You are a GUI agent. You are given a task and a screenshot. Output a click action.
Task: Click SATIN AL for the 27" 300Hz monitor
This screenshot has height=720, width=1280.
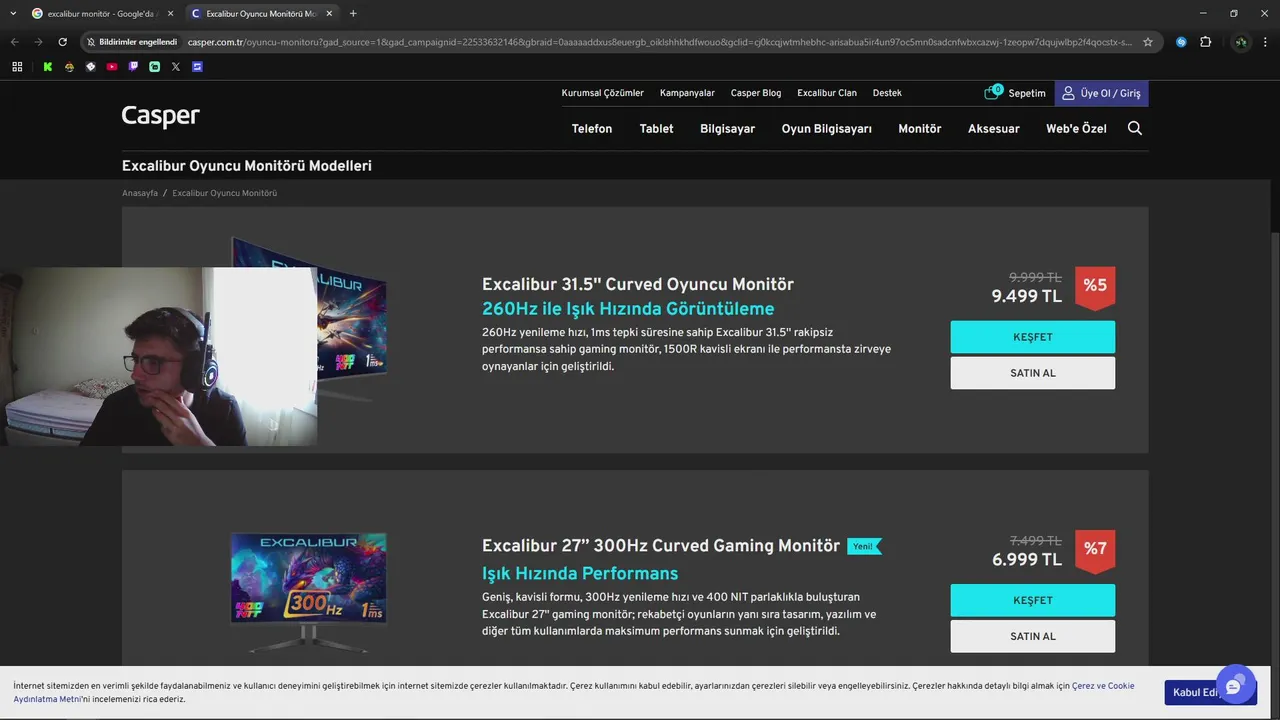tap(1033, 636)
